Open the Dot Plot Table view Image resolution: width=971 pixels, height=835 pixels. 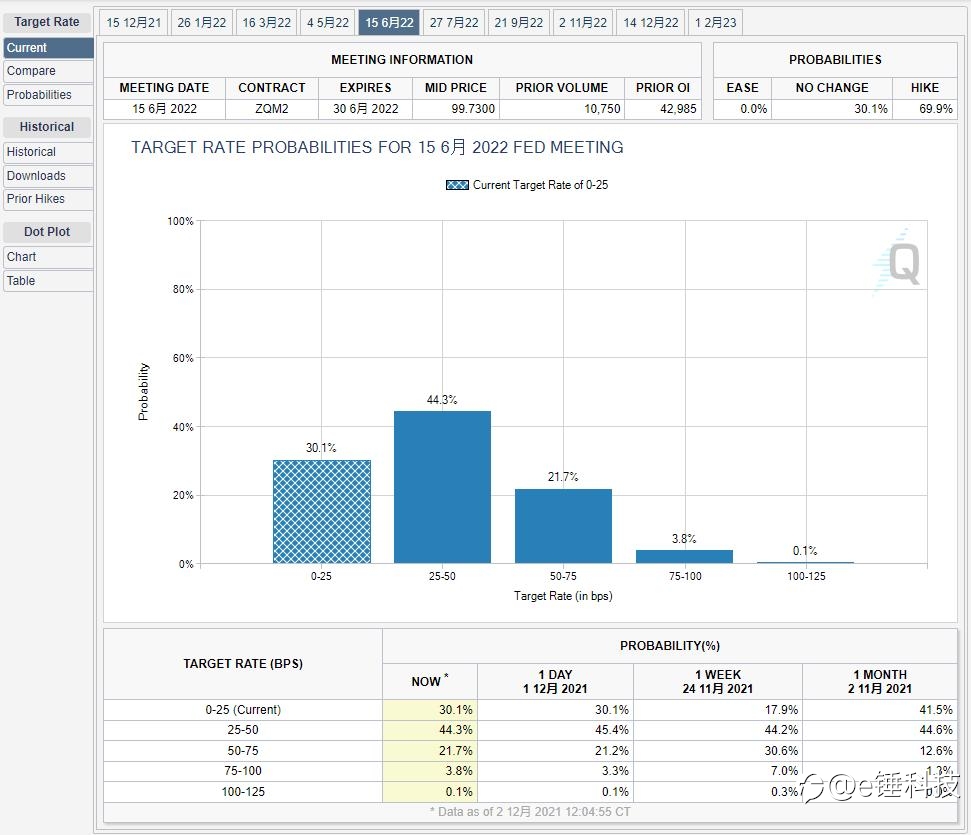[48, 281]
